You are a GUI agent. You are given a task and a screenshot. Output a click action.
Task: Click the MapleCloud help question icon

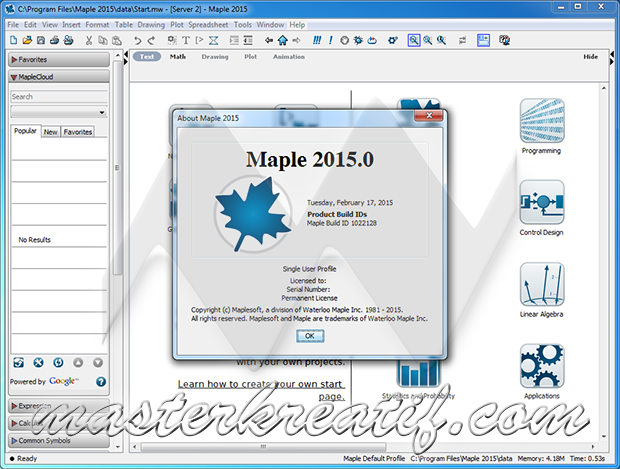[101, 382]
